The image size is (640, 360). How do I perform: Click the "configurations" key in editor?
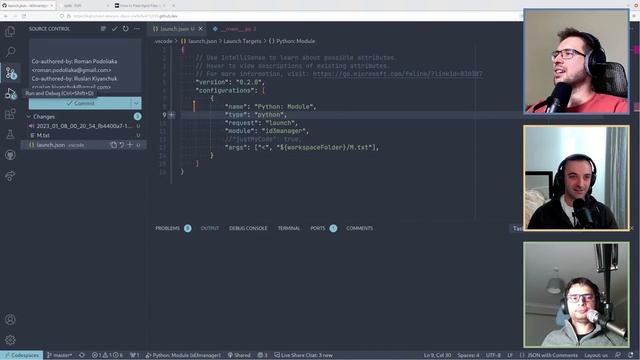(224, 90)
